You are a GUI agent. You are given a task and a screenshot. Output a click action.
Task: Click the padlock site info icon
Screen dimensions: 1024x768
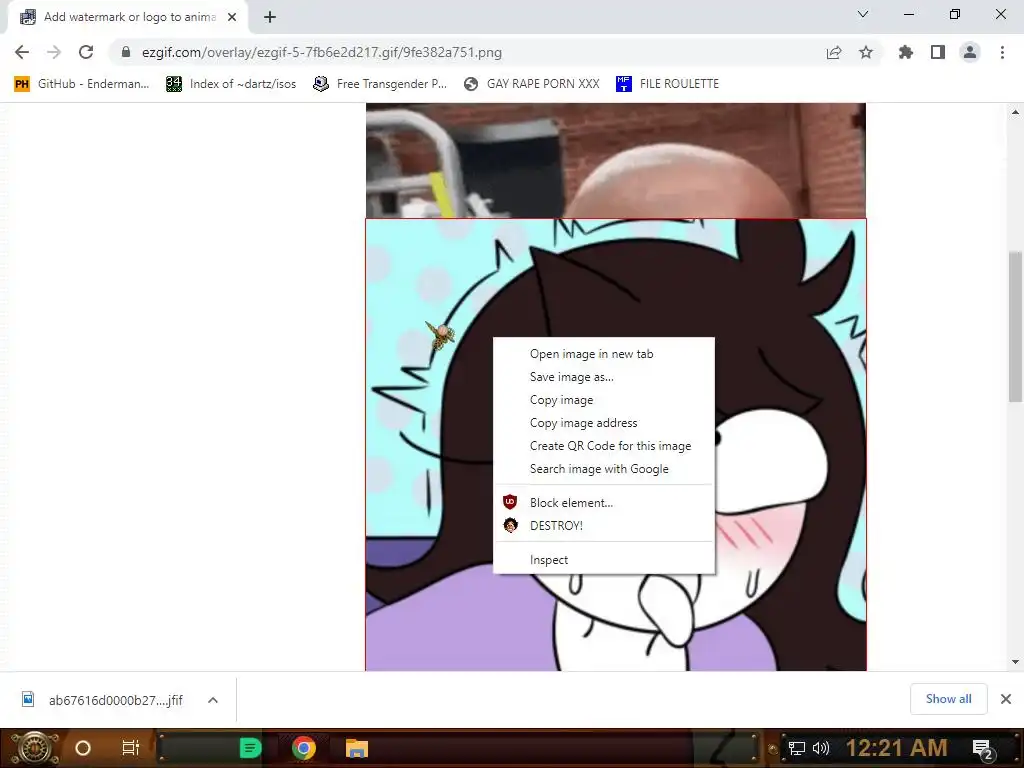(x=126, y=52)
